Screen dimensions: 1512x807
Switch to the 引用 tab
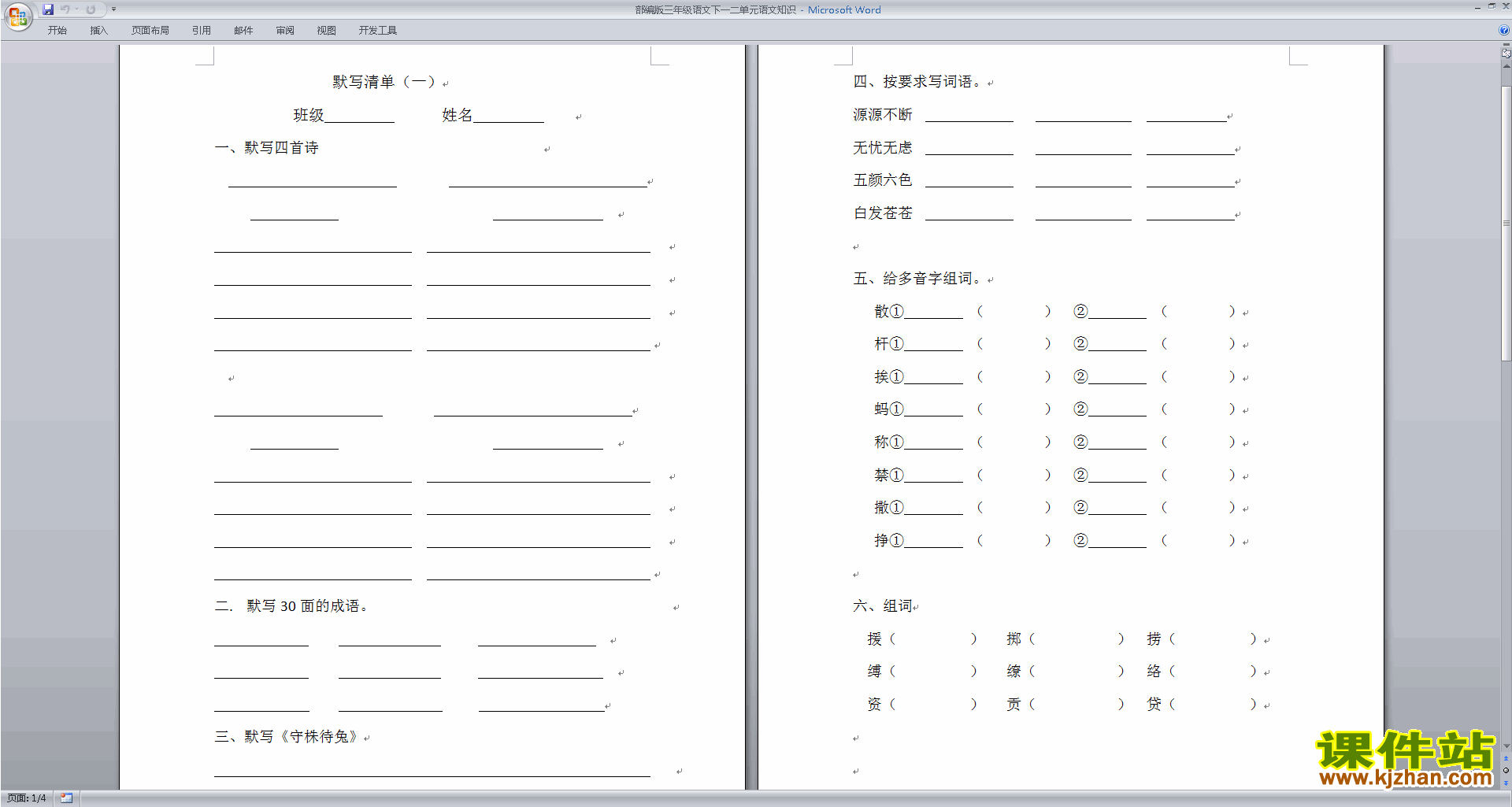pyautogui.click(x=202, y=31)
